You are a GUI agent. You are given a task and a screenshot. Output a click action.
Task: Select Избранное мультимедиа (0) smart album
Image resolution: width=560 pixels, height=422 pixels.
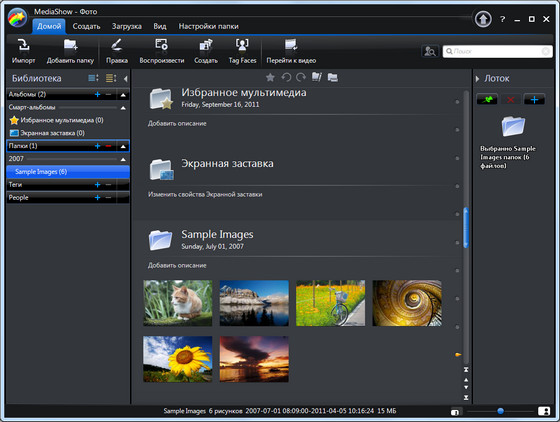[56, 120]
